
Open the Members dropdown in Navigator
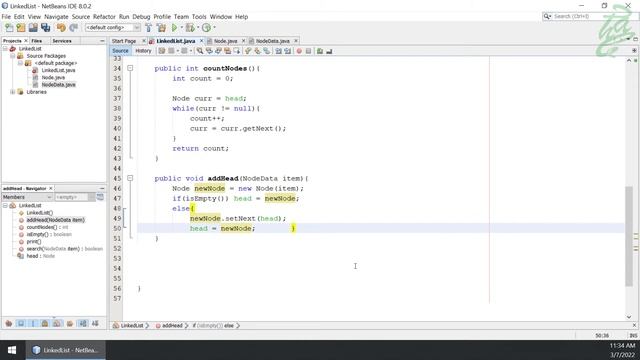[x=27, y=197]
